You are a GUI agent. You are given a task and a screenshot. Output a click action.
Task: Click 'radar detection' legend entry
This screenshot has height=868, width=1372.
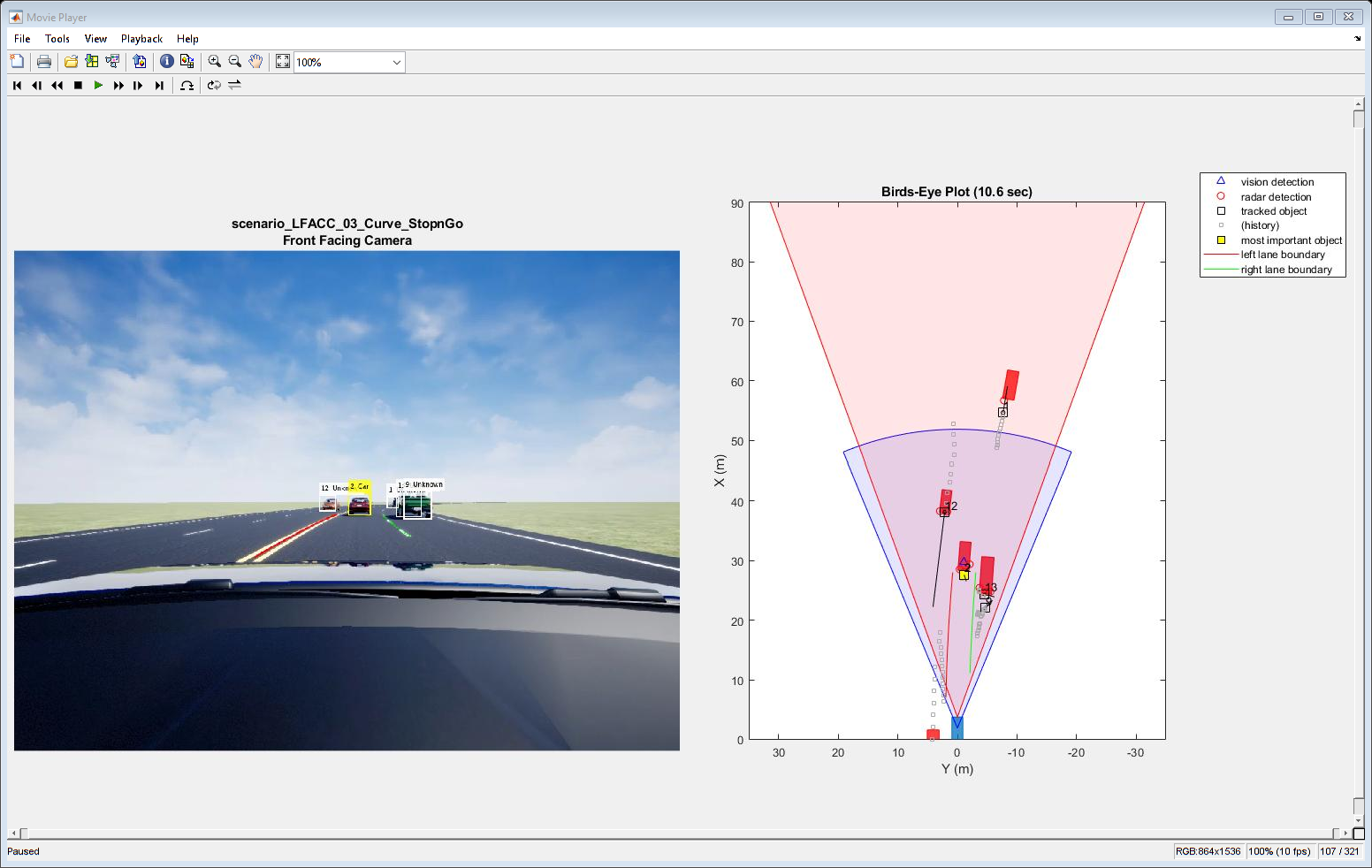1276,197
